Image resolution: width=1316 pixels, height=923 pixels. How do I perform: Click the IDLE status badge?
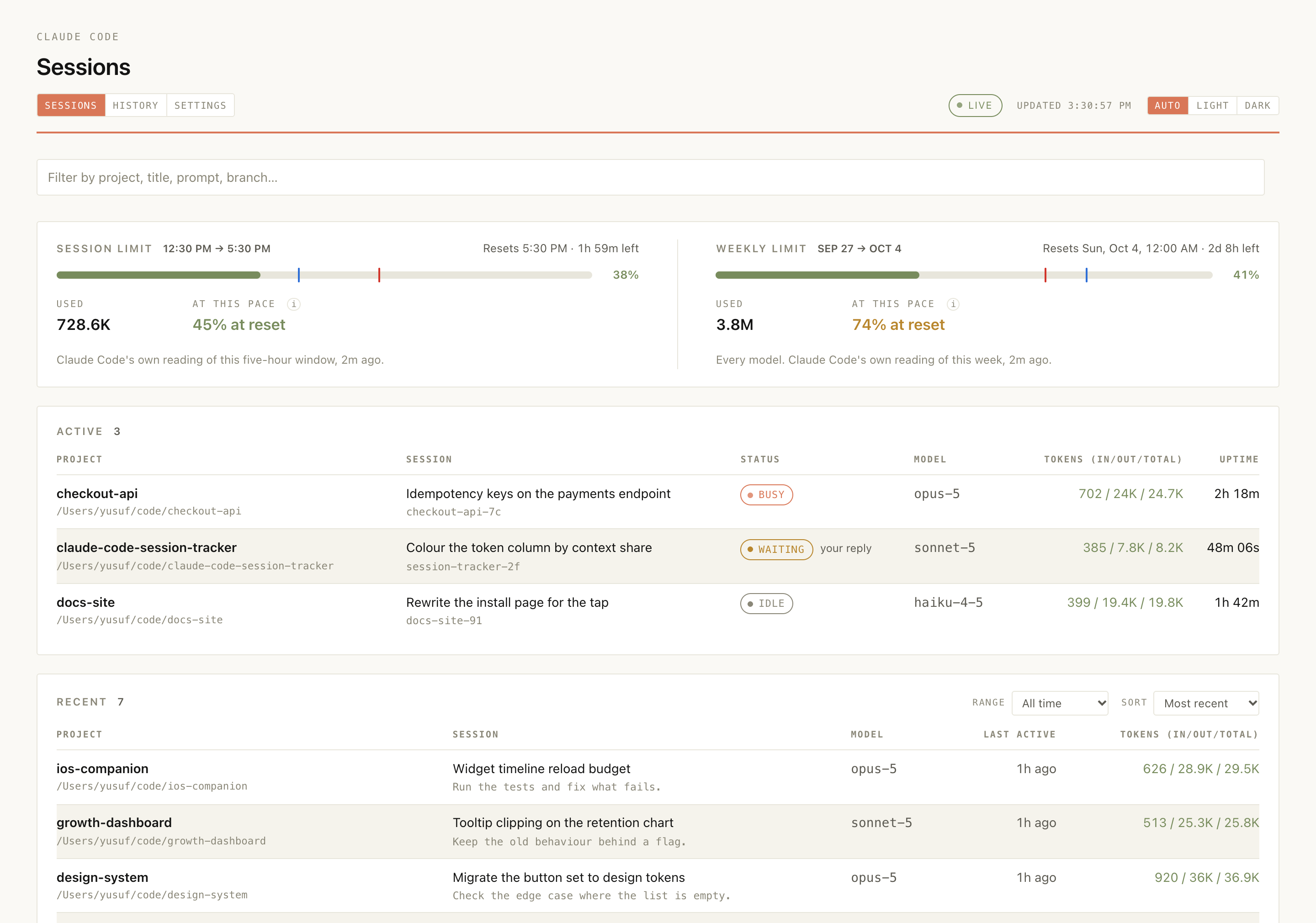(x=766, y=603)
